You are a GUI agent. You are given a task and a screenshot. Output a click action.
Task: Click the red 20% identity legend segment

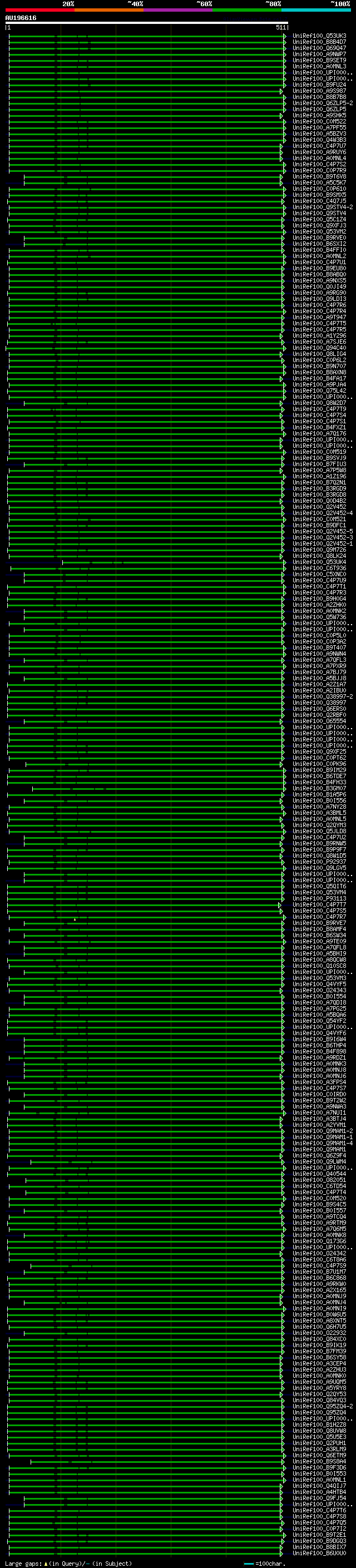point(40,10)
